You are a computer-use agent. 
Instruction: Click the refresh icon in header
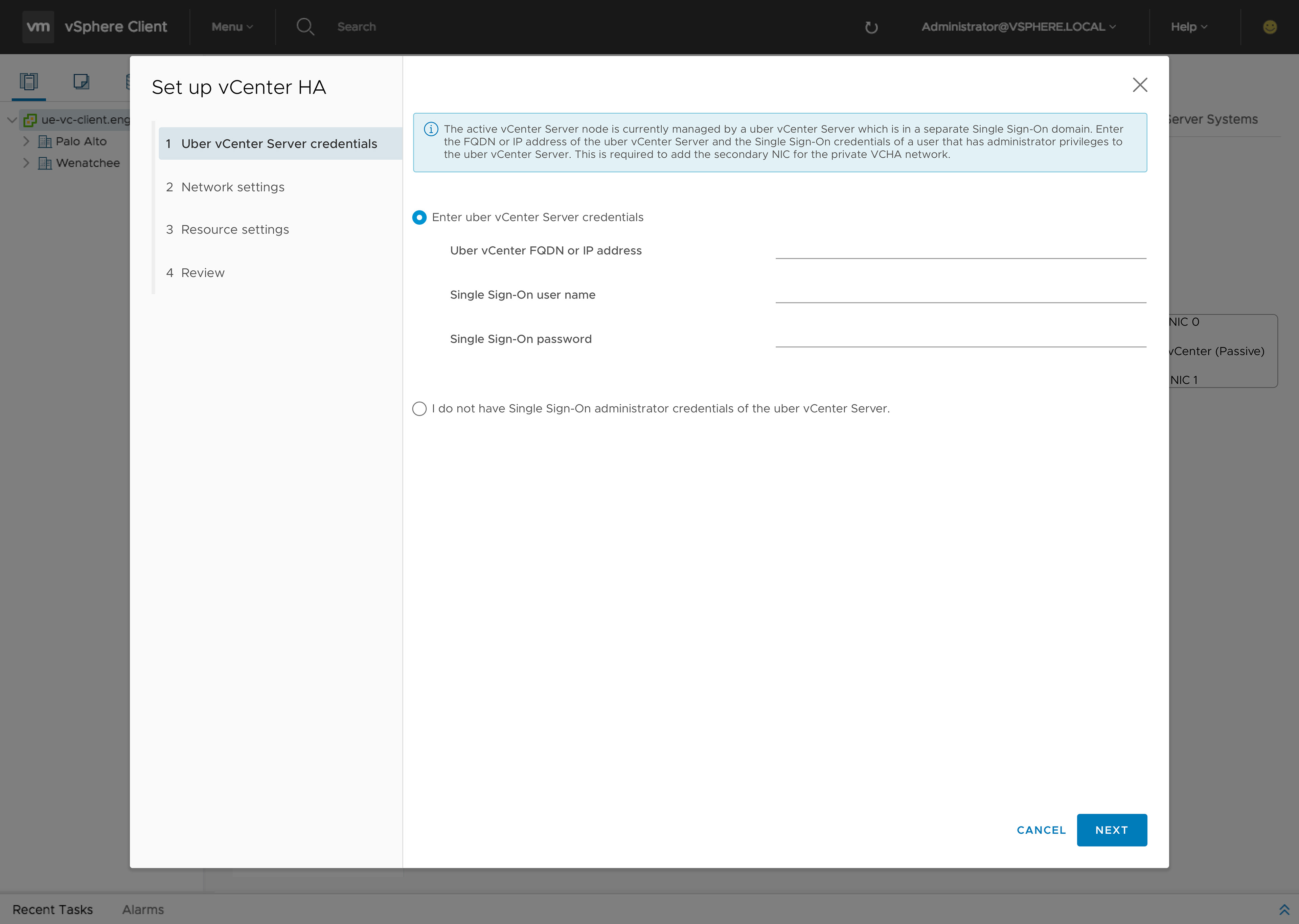click(x=871, y=27)
